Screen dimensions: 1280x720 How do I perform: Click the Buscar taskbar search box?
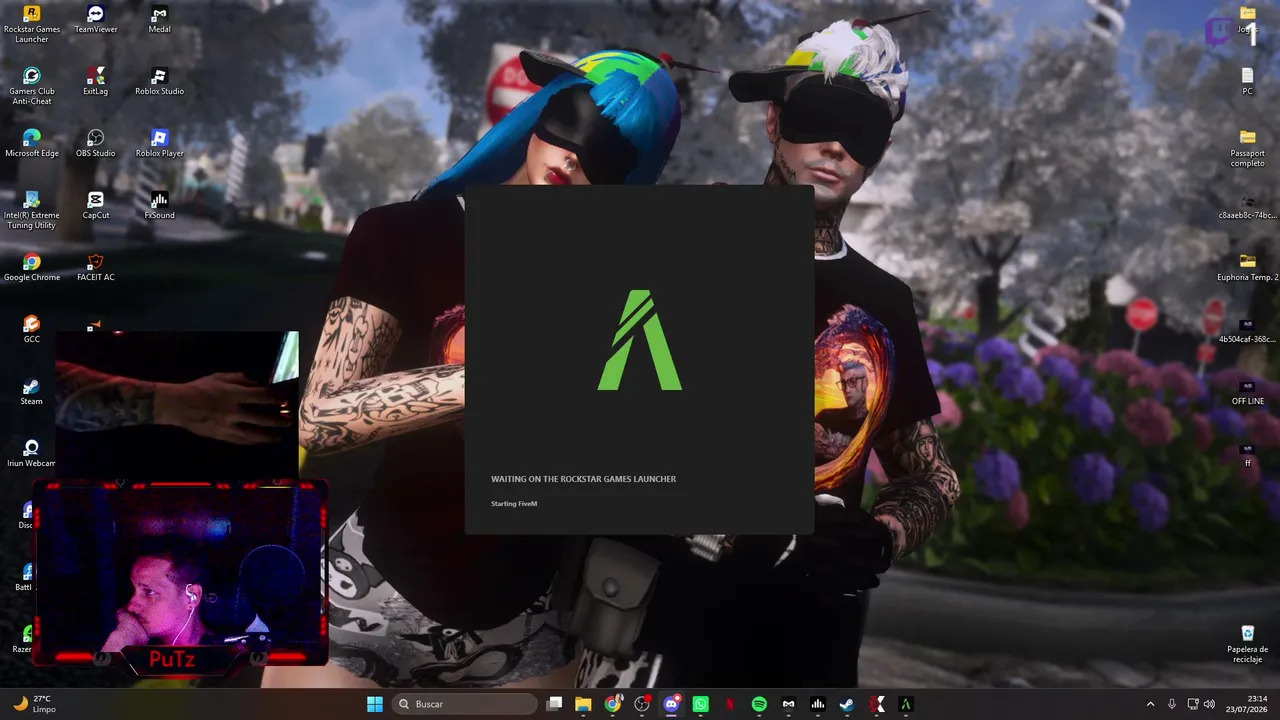[466, 704]
